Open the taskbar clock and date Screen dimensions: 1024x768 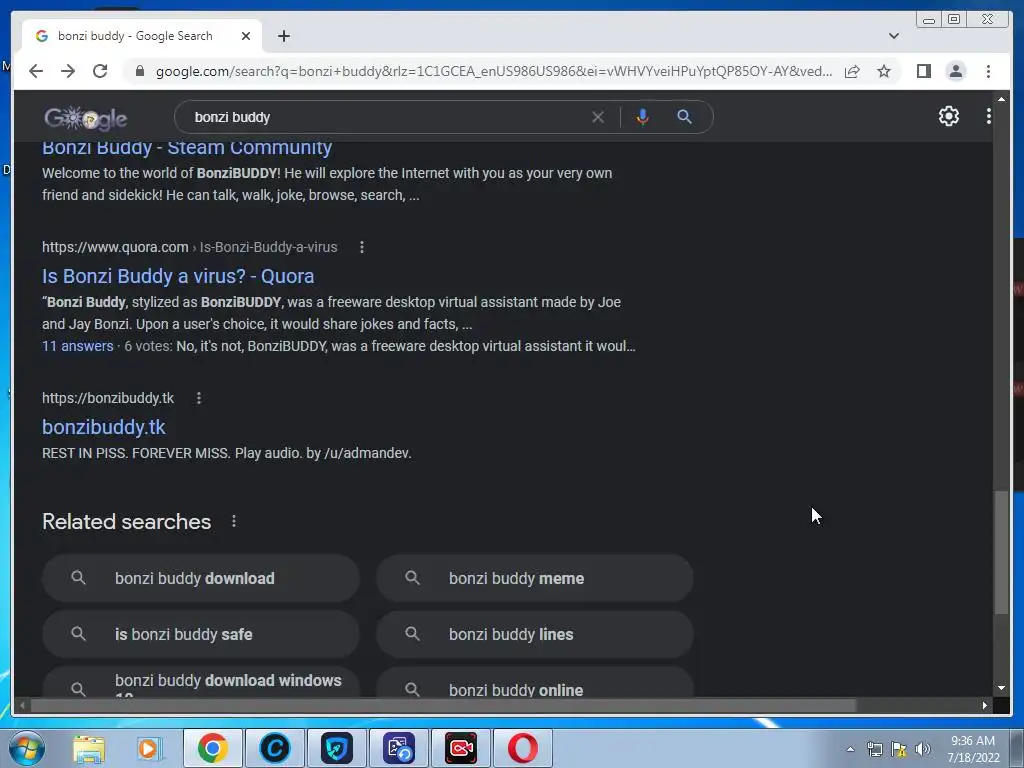[973, 749]
